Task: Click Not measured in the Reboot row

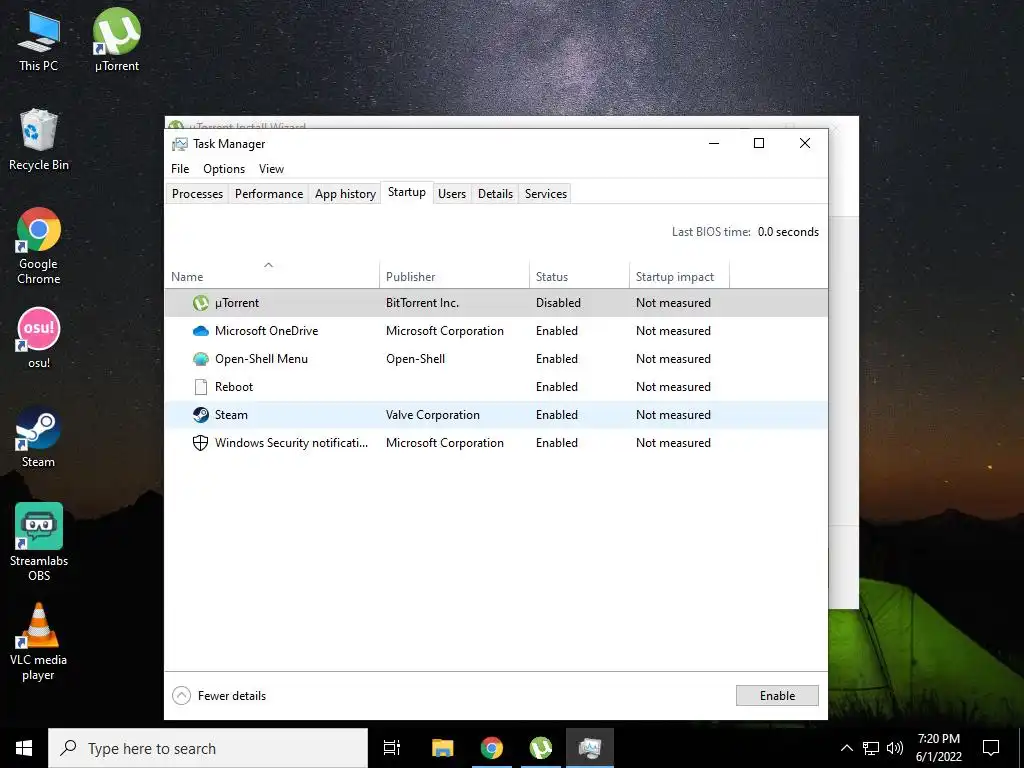Action: click(673, 387)
